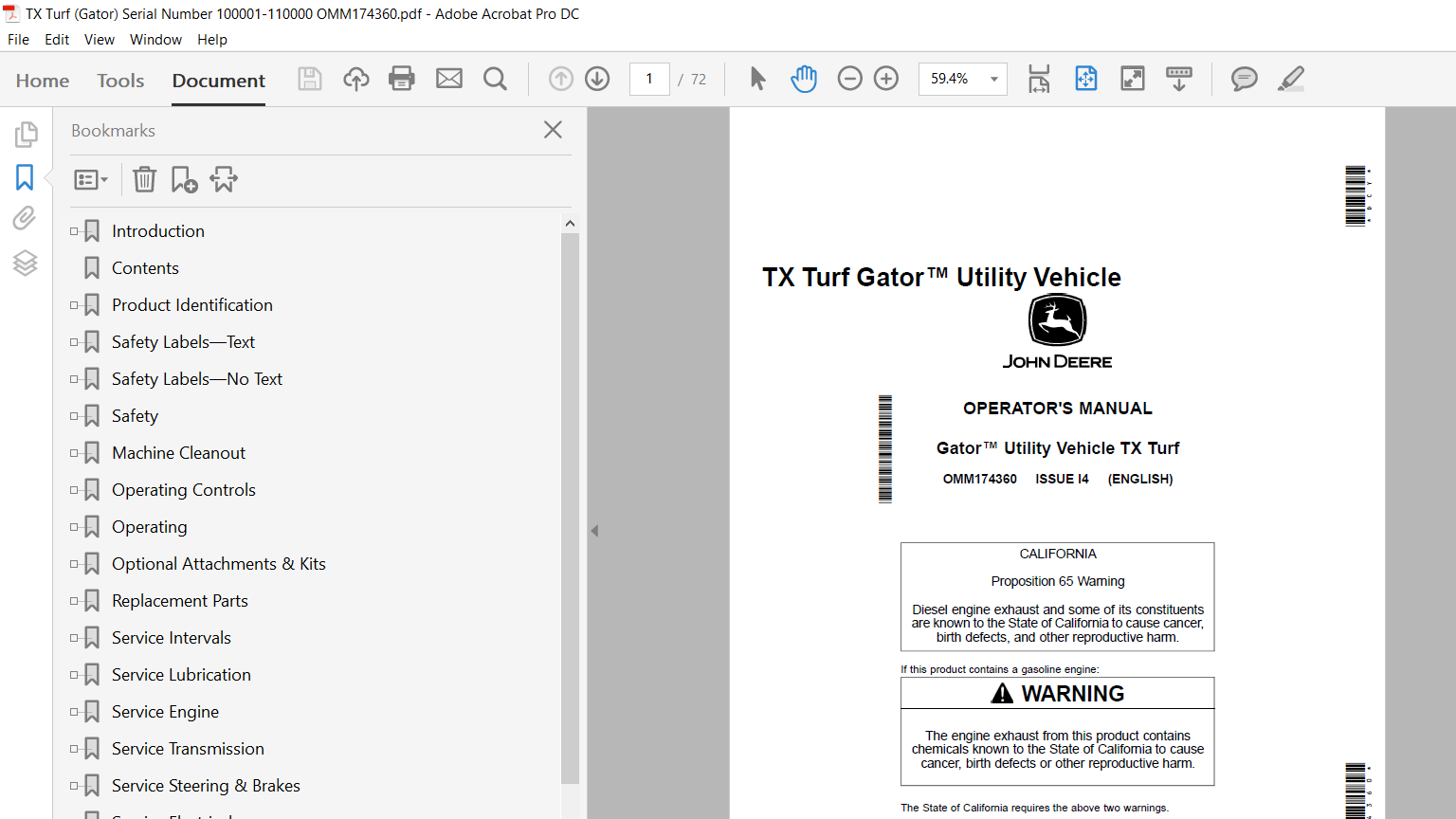The image size is (1456, 819).
Task: Open the zoom level dropdown
Action: [x=994, y=79]
